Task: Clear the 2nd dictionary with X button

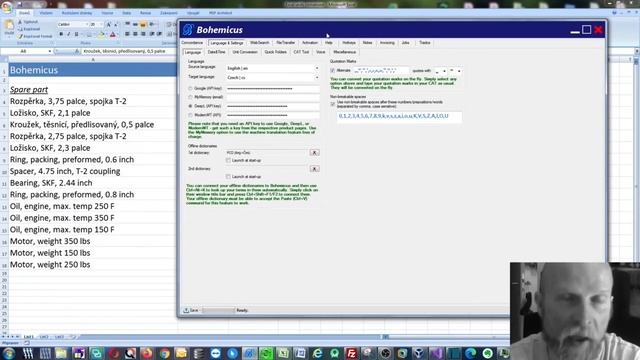Action: pyautogui.click(x=314, y=169)
